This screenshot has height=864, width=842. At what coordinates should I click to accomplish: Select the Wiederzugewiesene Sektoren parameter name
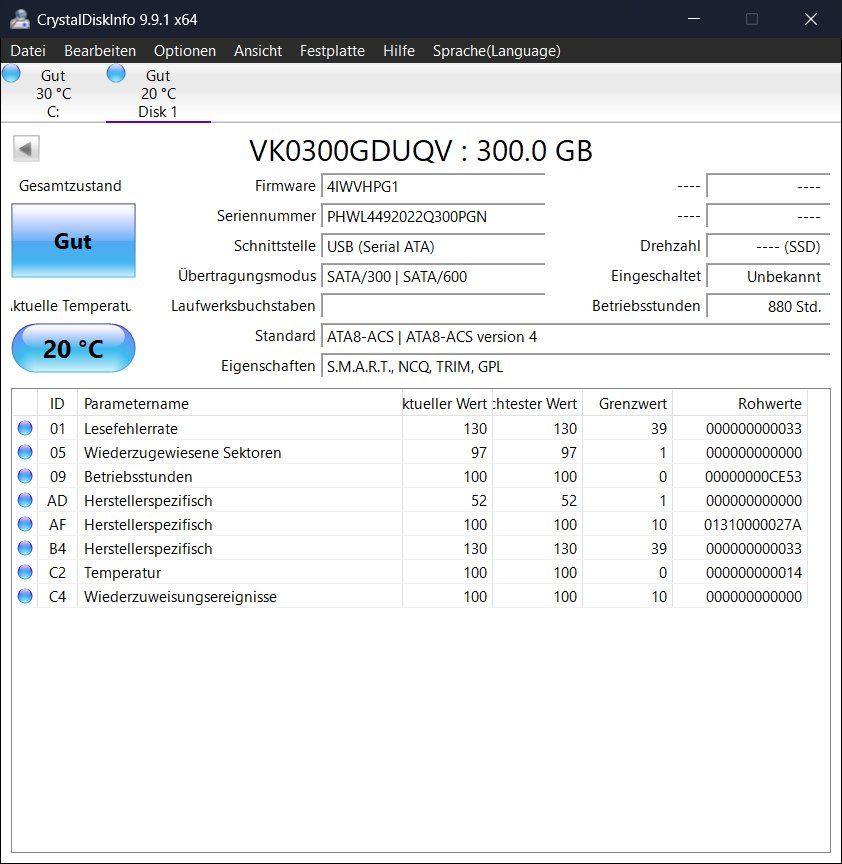pos(182,452)
